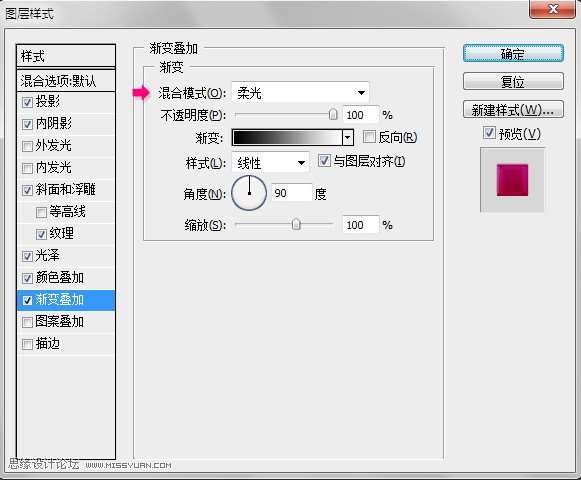Screen dimensions: 581x480
Task: Click the 缩放 scale slider handle
Action: pos(296,224)
